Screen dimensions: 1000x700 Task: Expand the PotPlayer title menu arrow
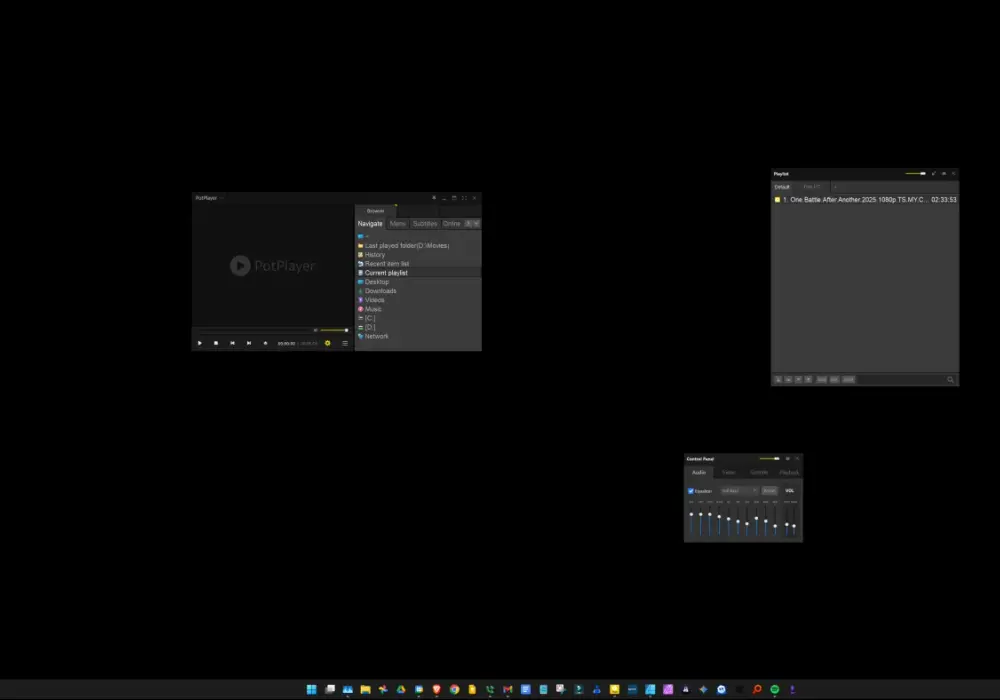click(x=222, y=198)
